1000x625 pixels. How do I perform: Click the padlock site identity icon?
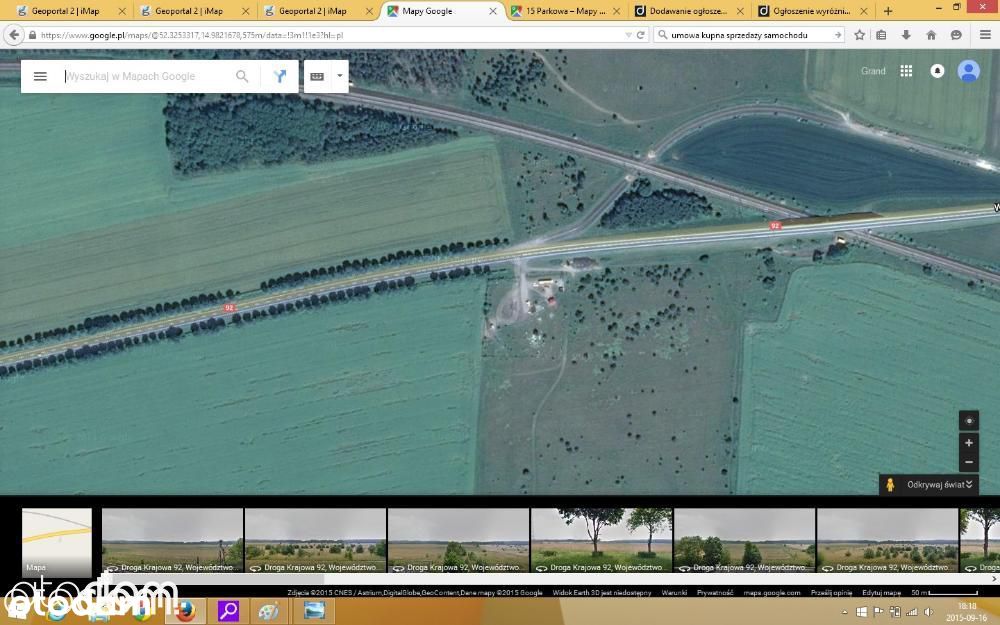coord(33,35)
